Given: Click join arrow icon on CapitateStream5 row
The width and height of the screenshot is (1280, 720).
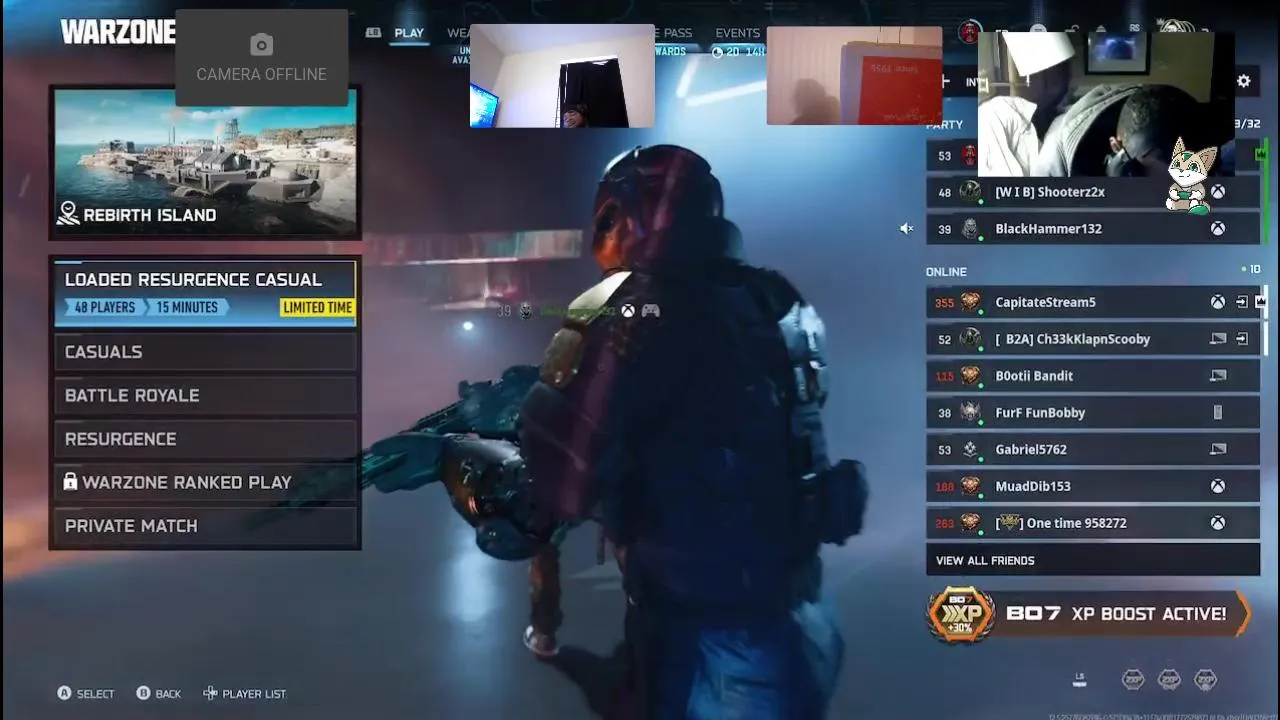Looking at the screenshot, I should click(x=1241, y=302).
